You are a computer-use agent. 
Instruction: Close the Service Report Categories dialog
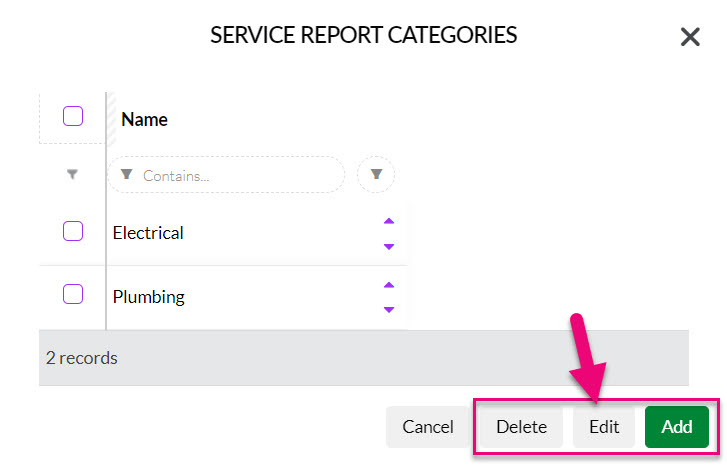689,37
